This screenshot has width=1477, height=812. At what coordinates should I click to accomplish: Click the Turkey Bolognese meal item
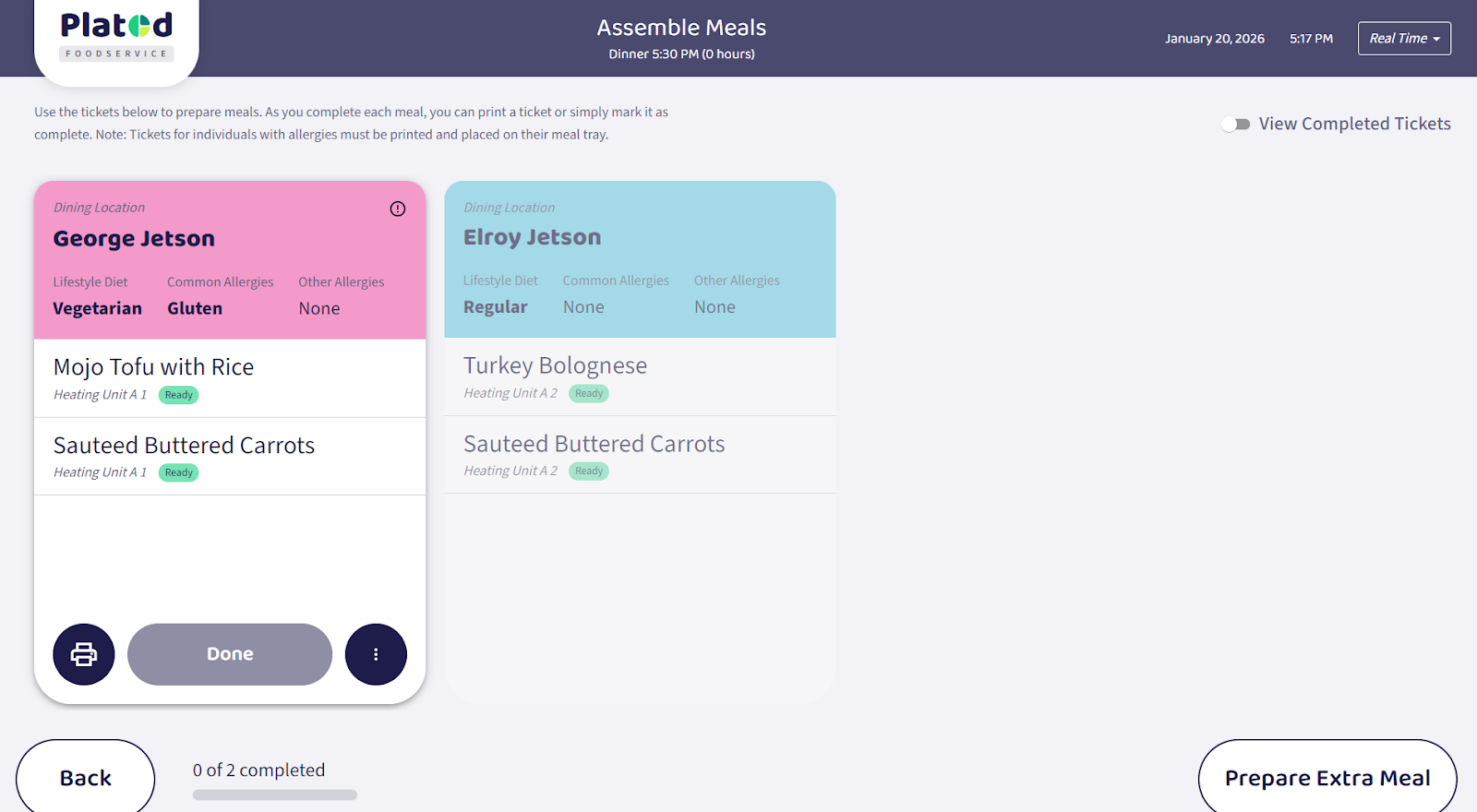point(555,365)
